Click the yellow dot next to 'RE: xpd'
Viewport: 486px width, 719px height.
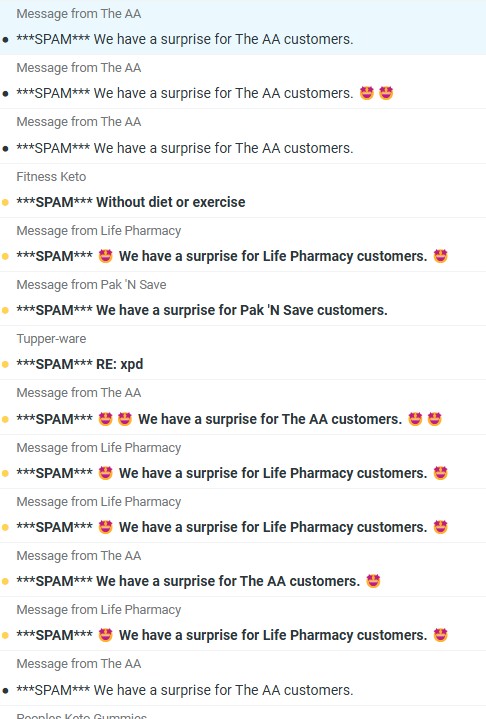pos(6,365)
